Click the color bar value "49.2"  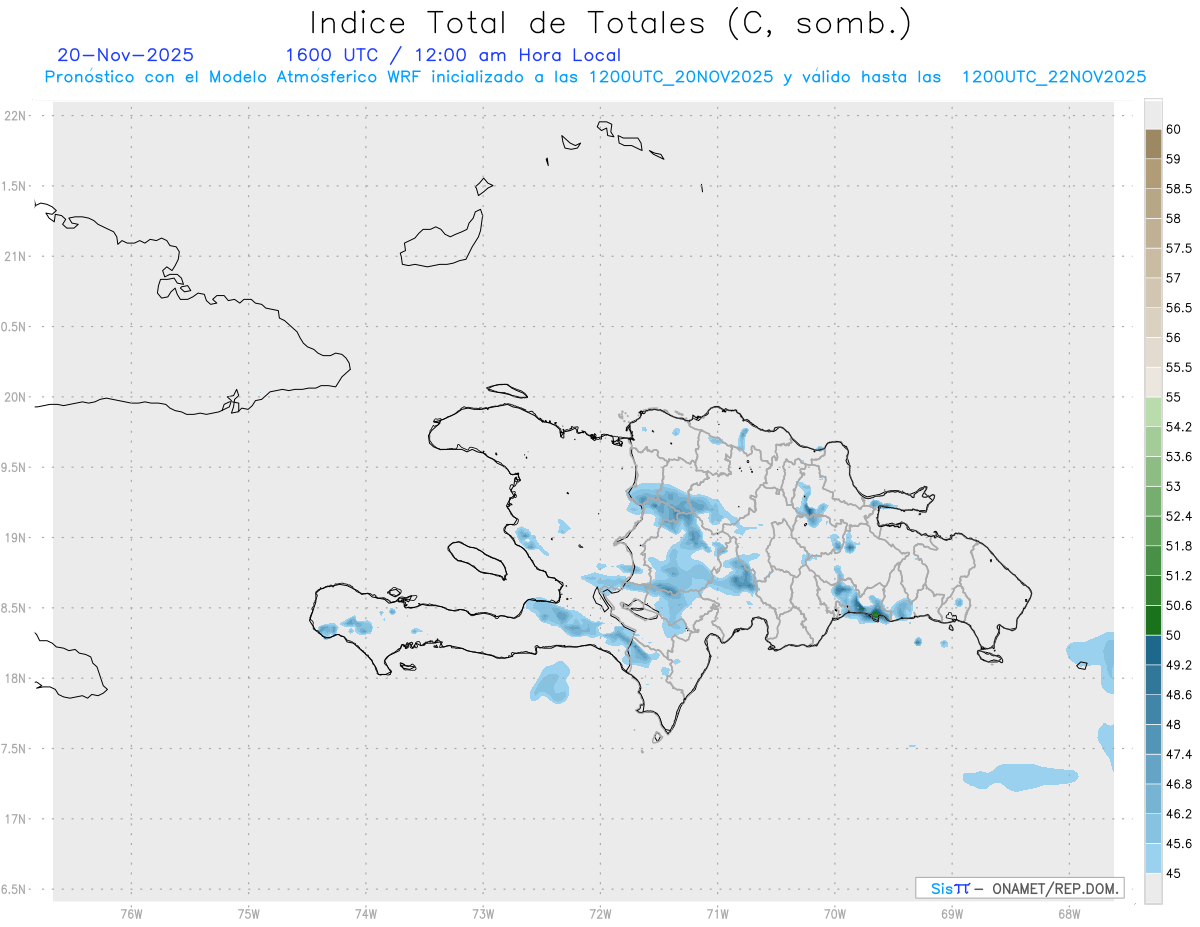coord(1179,665)
